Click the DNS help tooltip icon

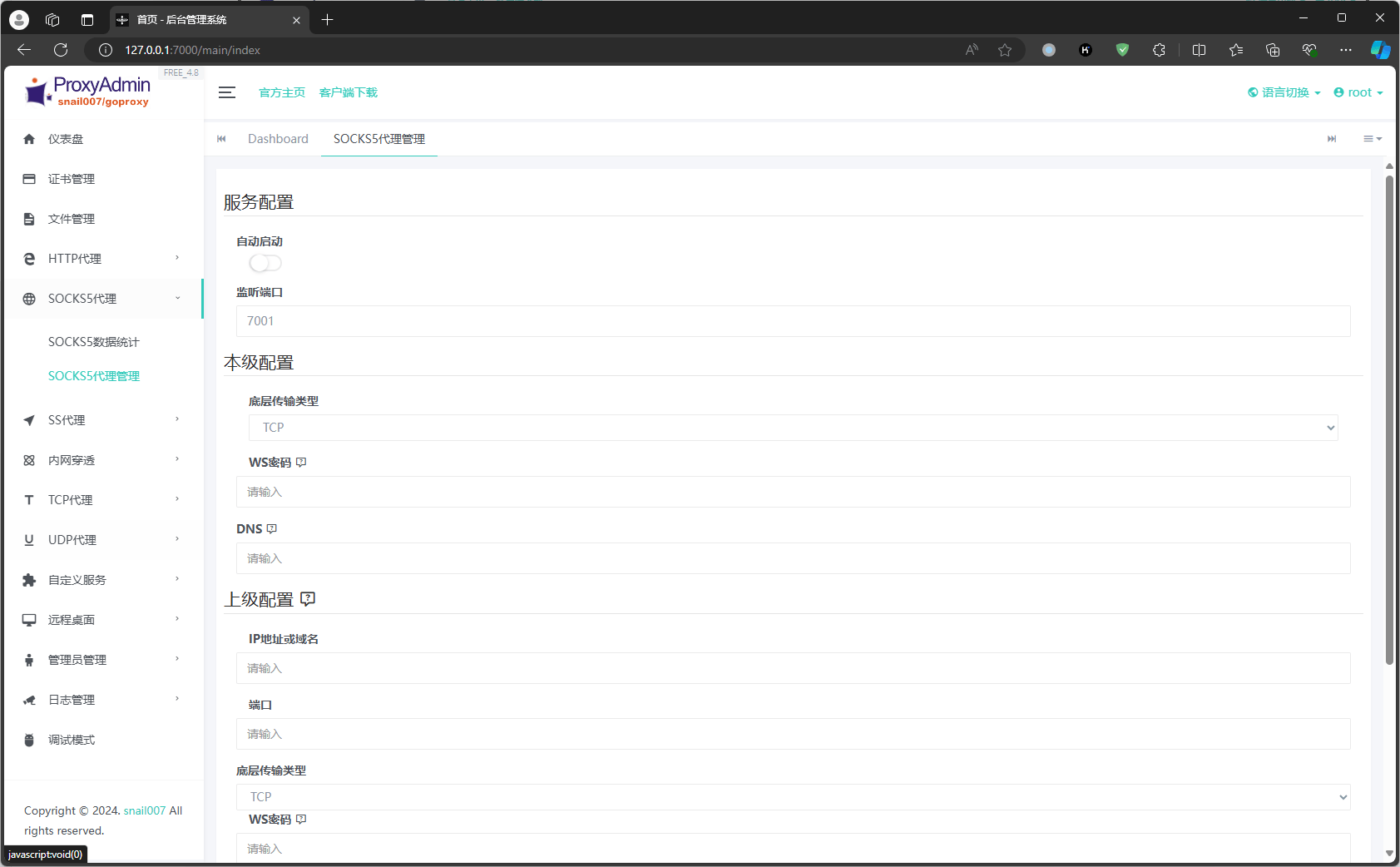point(272,529)
